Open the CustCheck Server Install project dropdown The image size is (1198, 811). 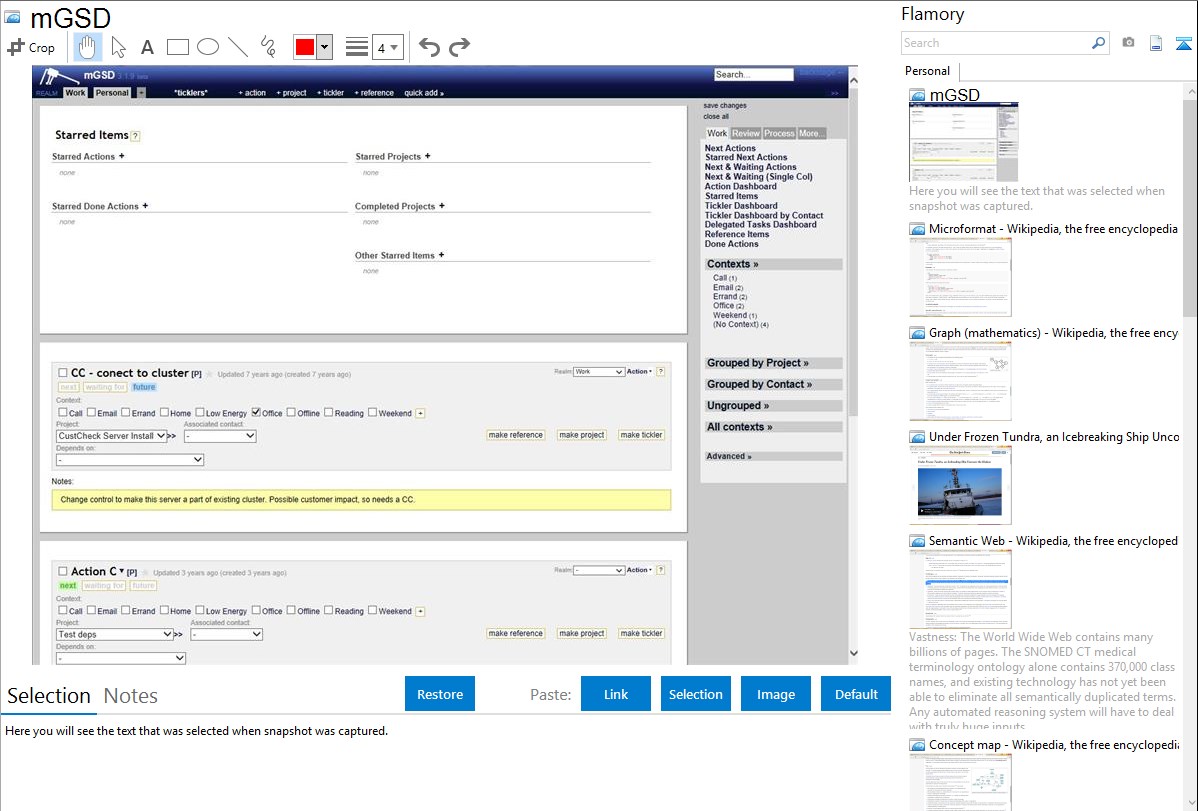pyautogui.click(x=112, y=436)
